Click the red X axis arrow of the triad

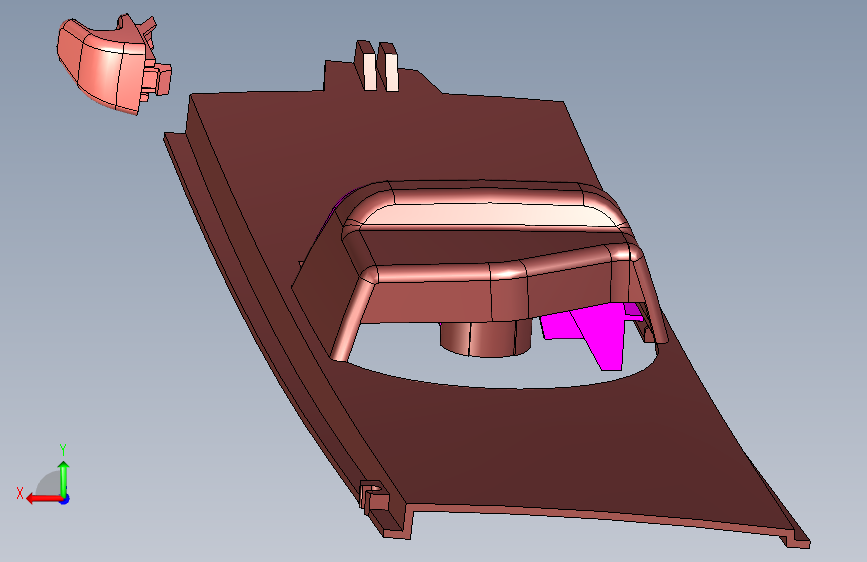pos(44,499)
